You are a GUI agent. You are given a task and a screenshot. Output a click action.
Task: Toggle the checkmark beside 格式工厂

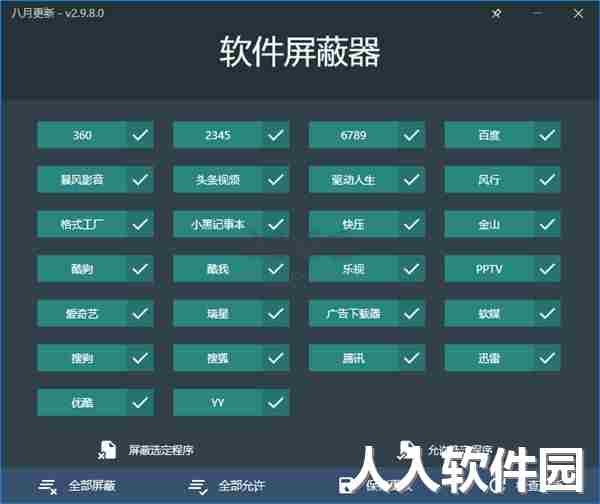coord(140,224)
